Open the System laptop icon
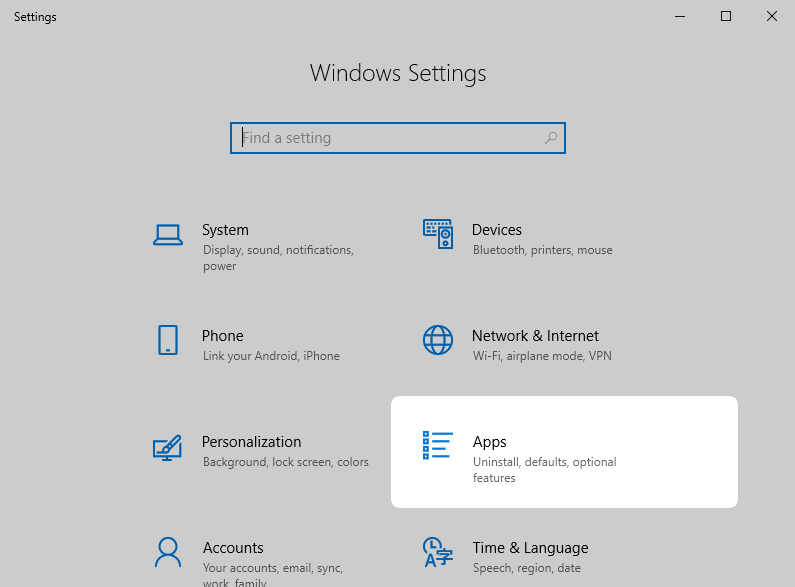795x587 pixels. [168, 235]
